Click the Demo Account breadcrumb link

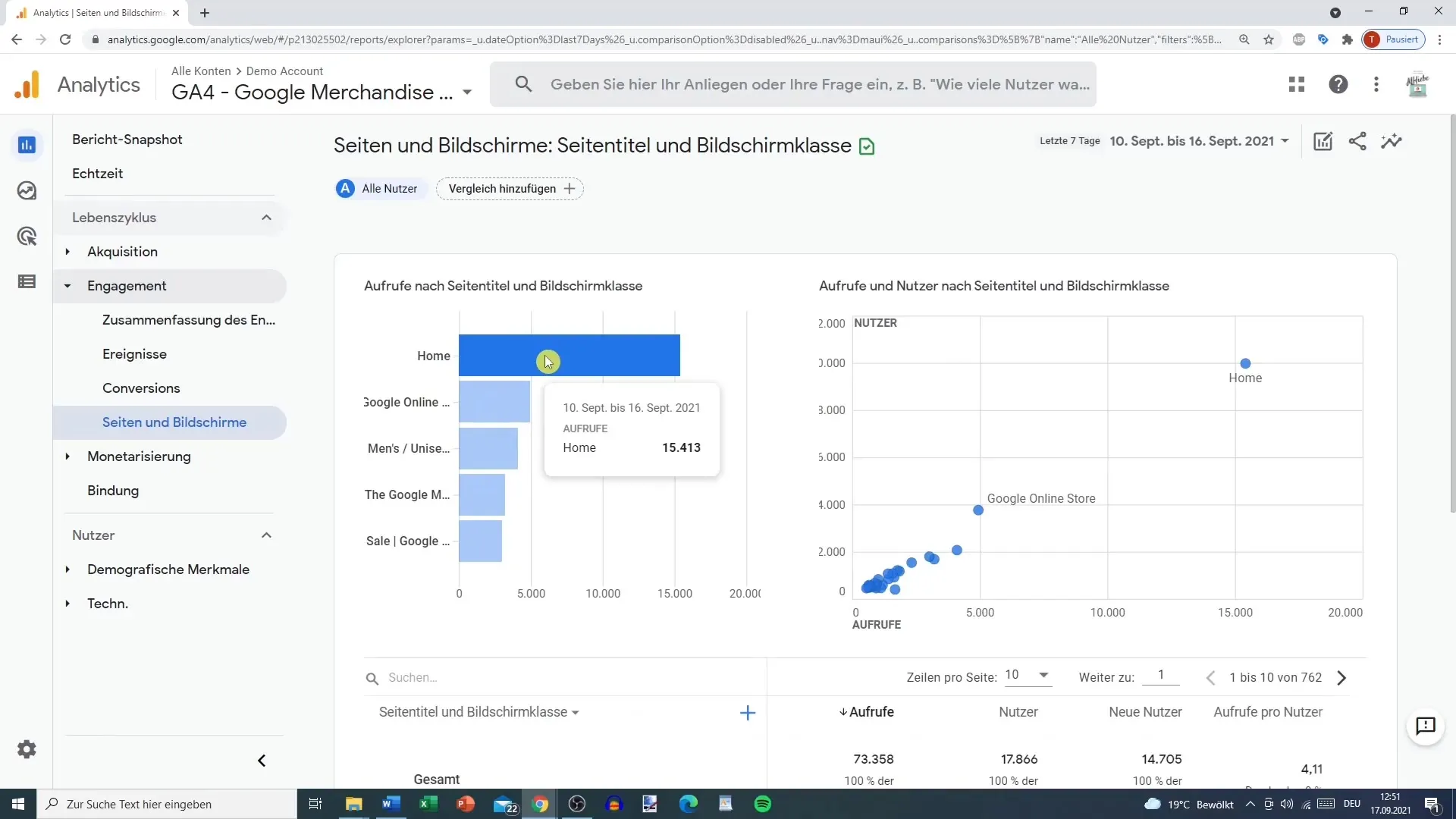click(x=284, y=71)
